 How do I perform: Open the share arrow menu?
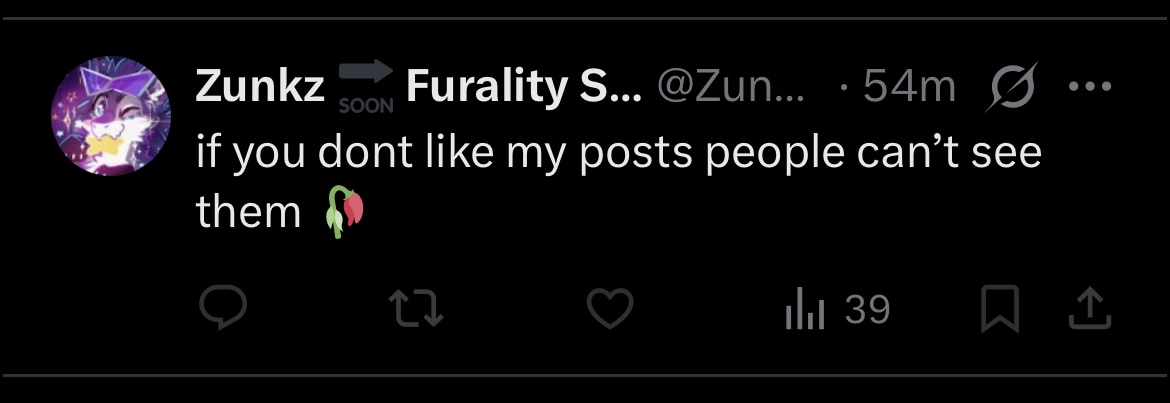[x=1090, y=308]
